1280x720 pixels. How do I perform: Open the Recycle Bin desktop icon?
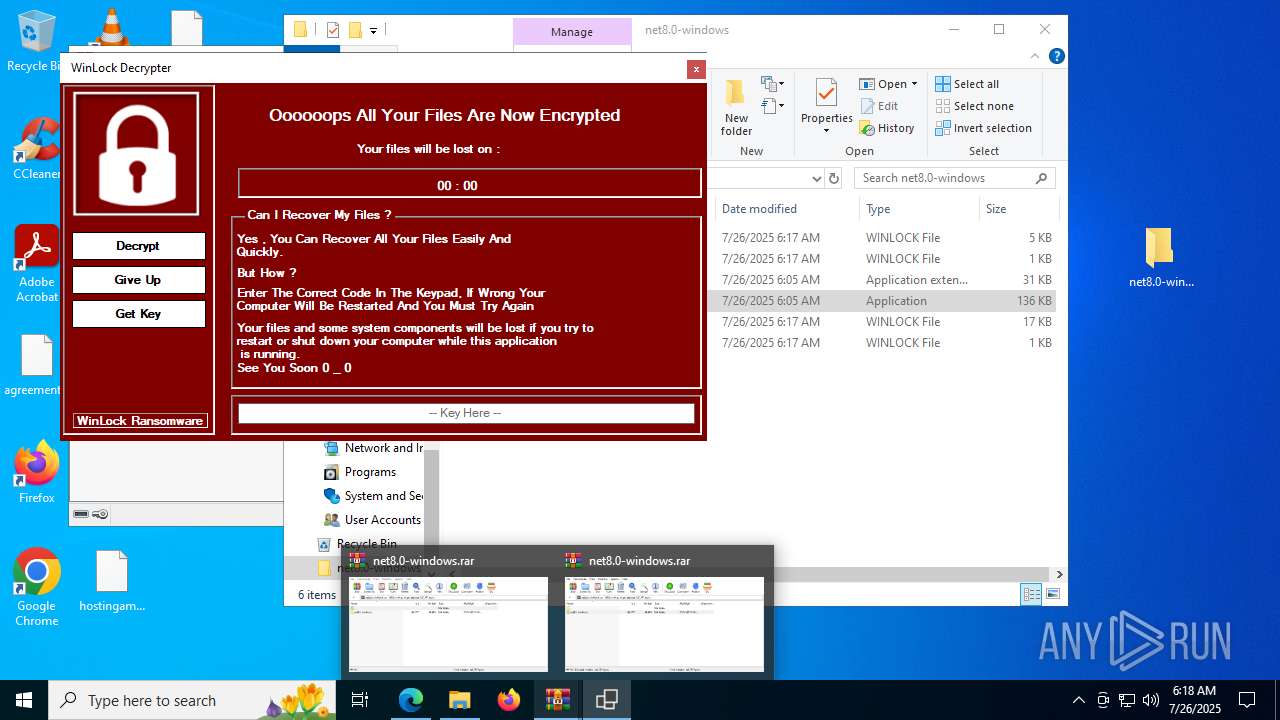(36, 42)
